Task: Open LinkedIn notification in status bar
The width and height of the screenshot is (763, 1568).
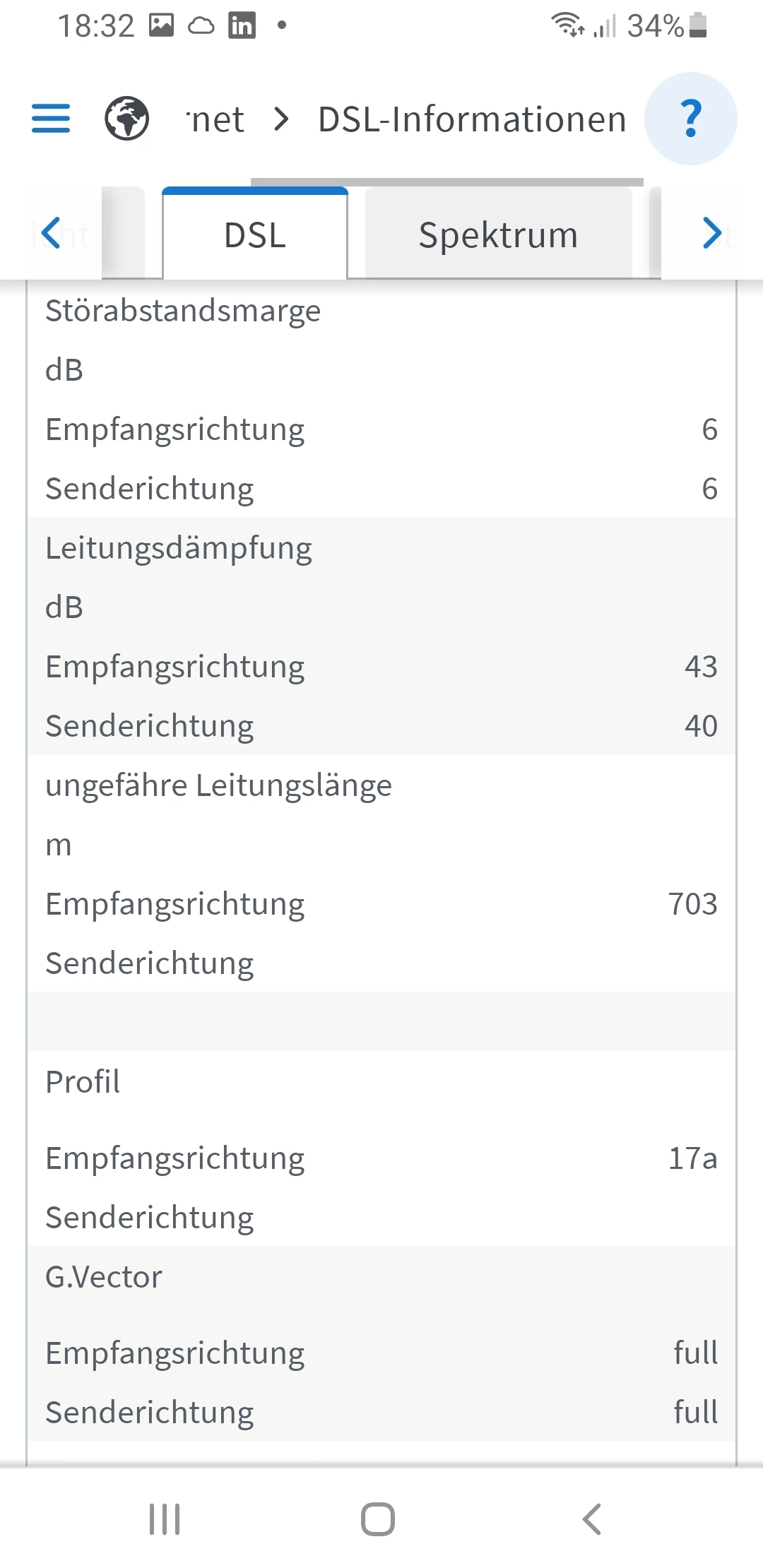Action: 242,26
